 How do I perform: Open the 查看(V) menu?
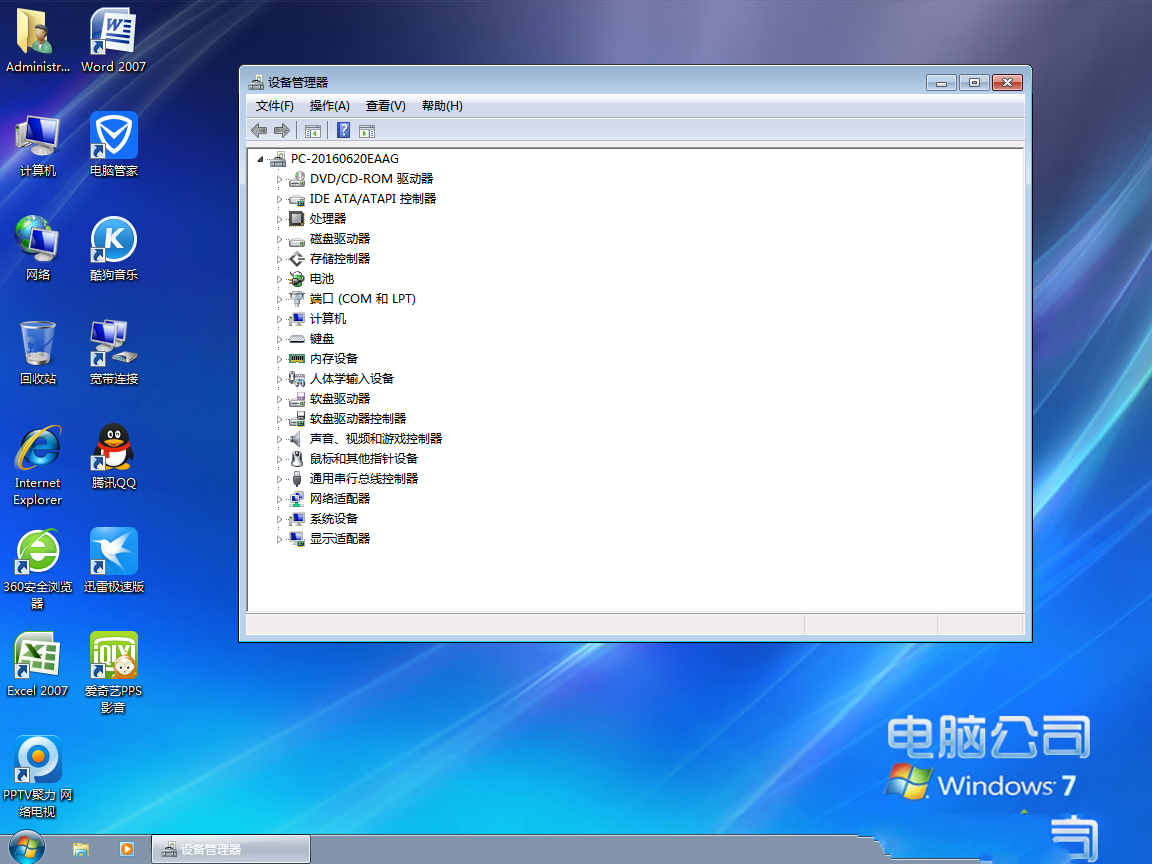coord(385,106)
